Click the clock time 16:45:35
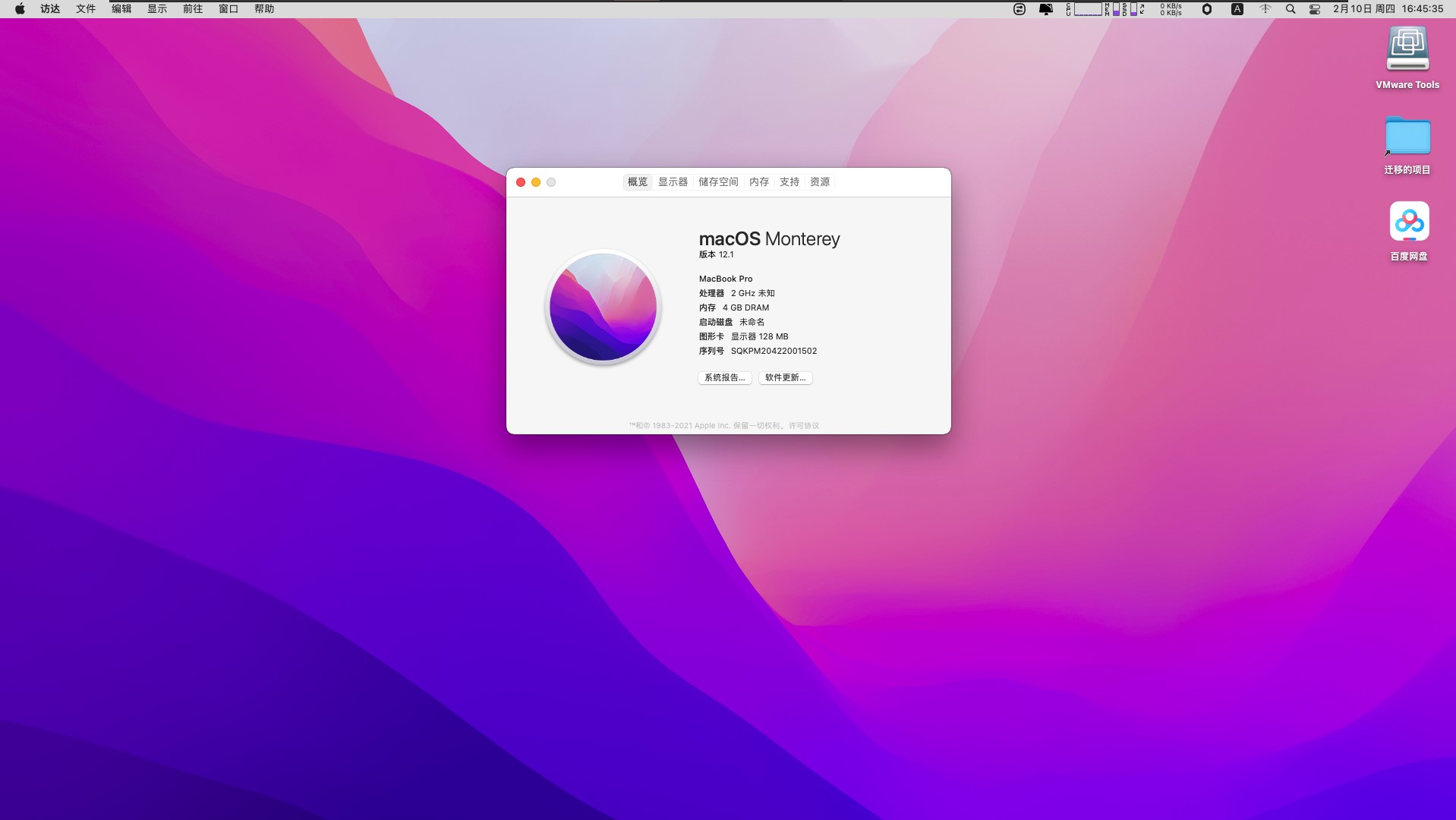This screenshot has width=1456, height=820. coord(1423,9)
